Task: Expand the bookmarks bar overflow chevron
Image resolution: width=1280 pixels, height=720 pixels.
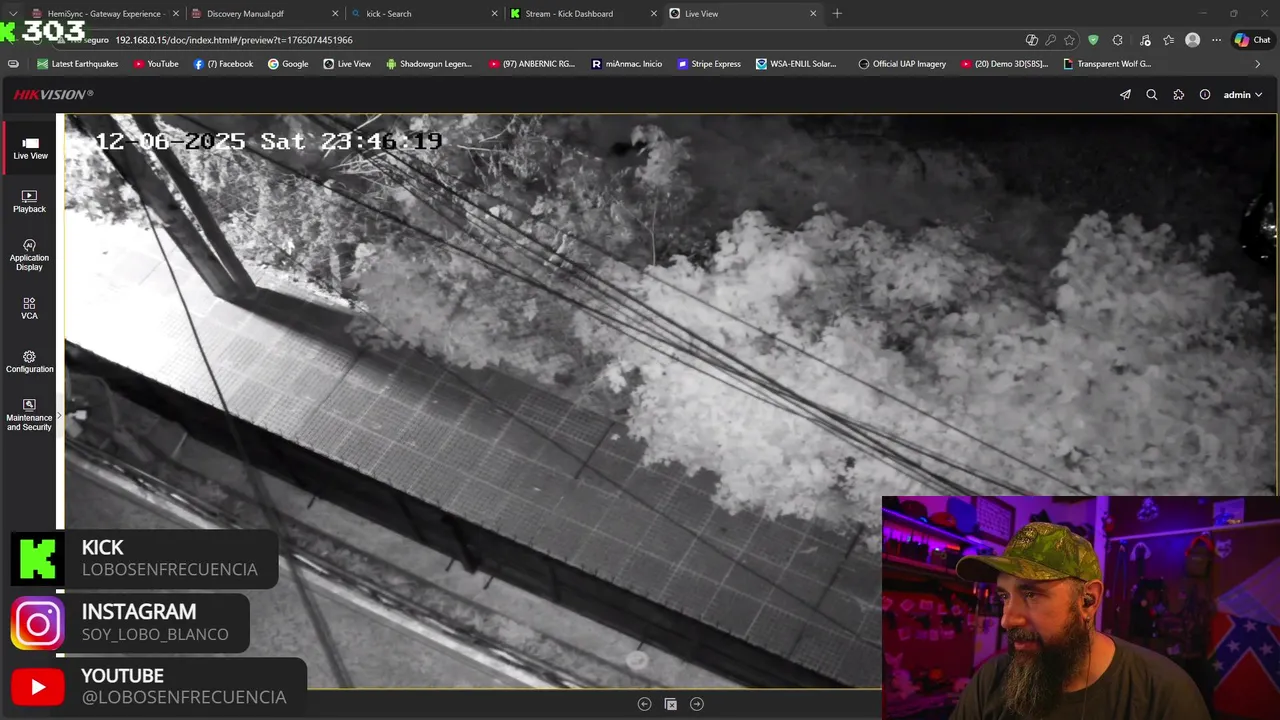Action: [x=1258, y=64]
